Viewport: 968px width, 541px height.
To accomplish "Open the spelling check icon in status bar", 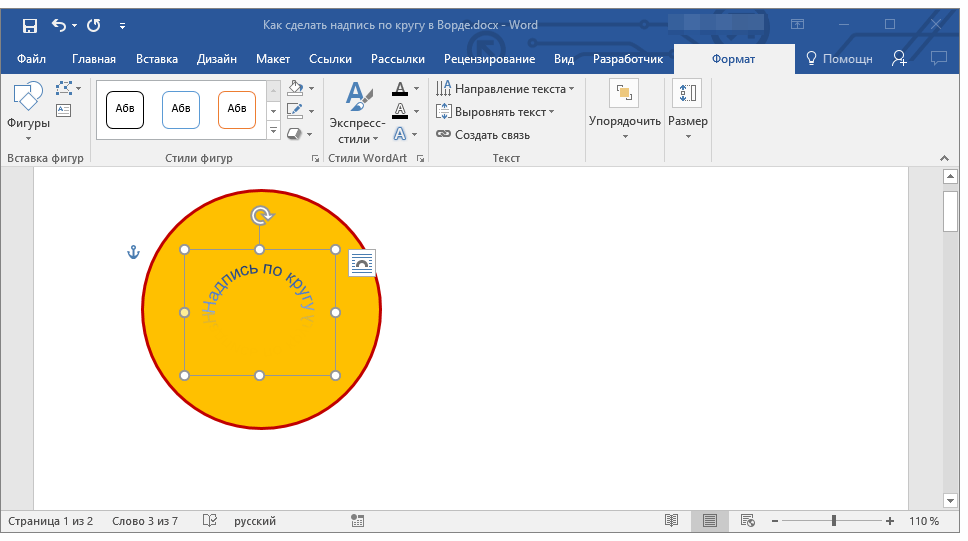I will pos(210,521).
